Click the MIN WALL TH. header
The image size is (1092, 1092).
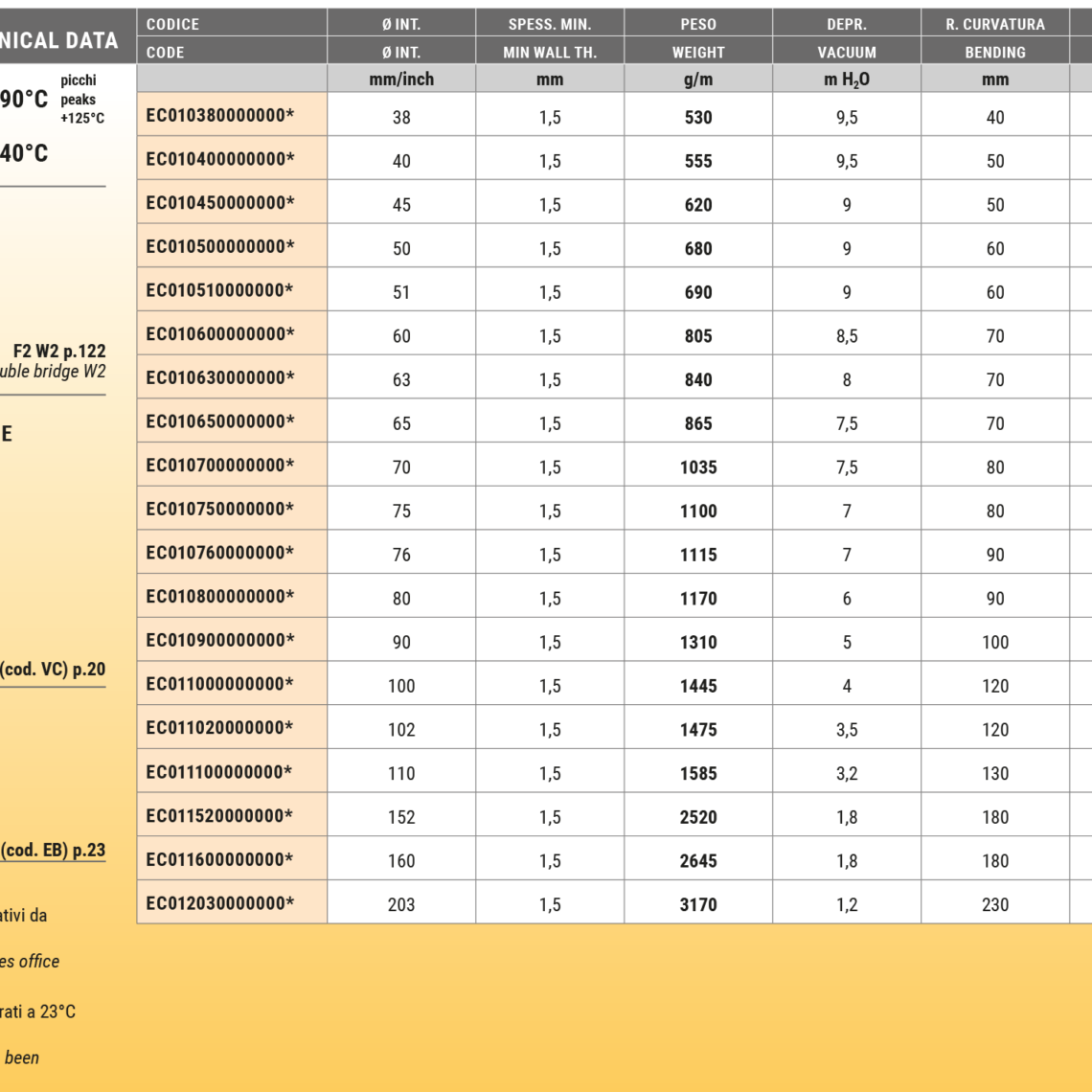(x=550, y=53)
